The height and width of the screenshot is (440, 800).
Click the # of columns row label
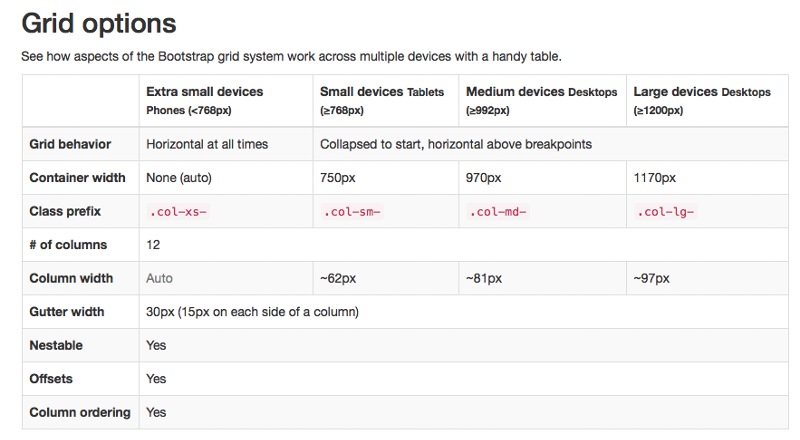pos(68,245)
